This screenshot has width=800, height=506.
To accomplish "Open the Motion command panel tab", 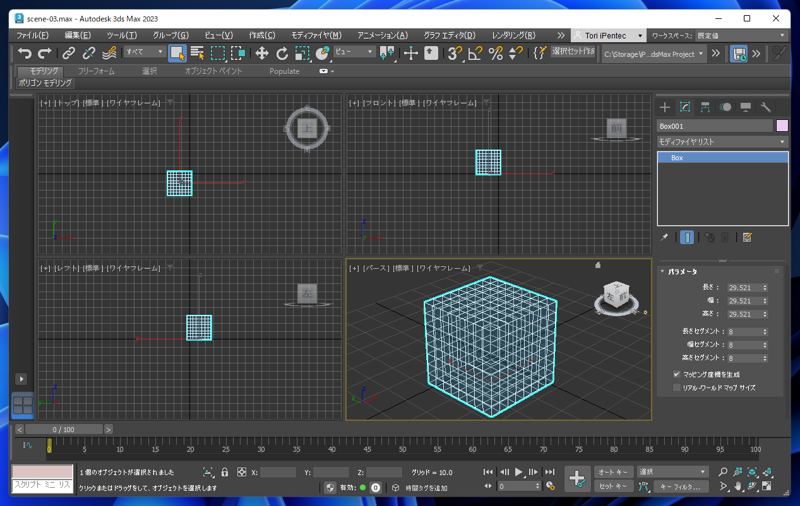I will [x=726, y=107].
